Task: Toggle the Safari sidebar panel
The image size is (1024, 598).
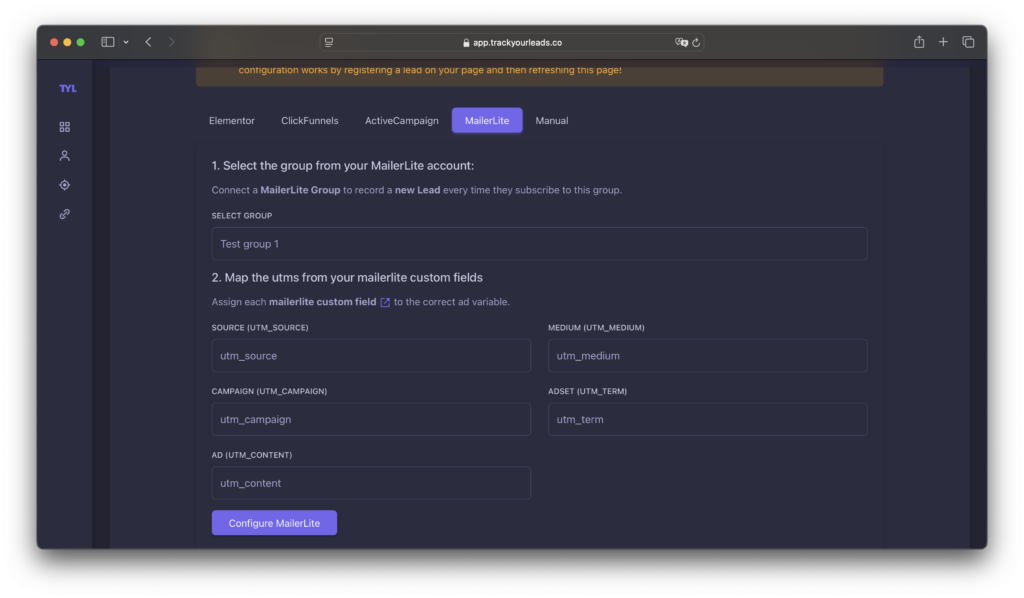Action: click(108, 42)
